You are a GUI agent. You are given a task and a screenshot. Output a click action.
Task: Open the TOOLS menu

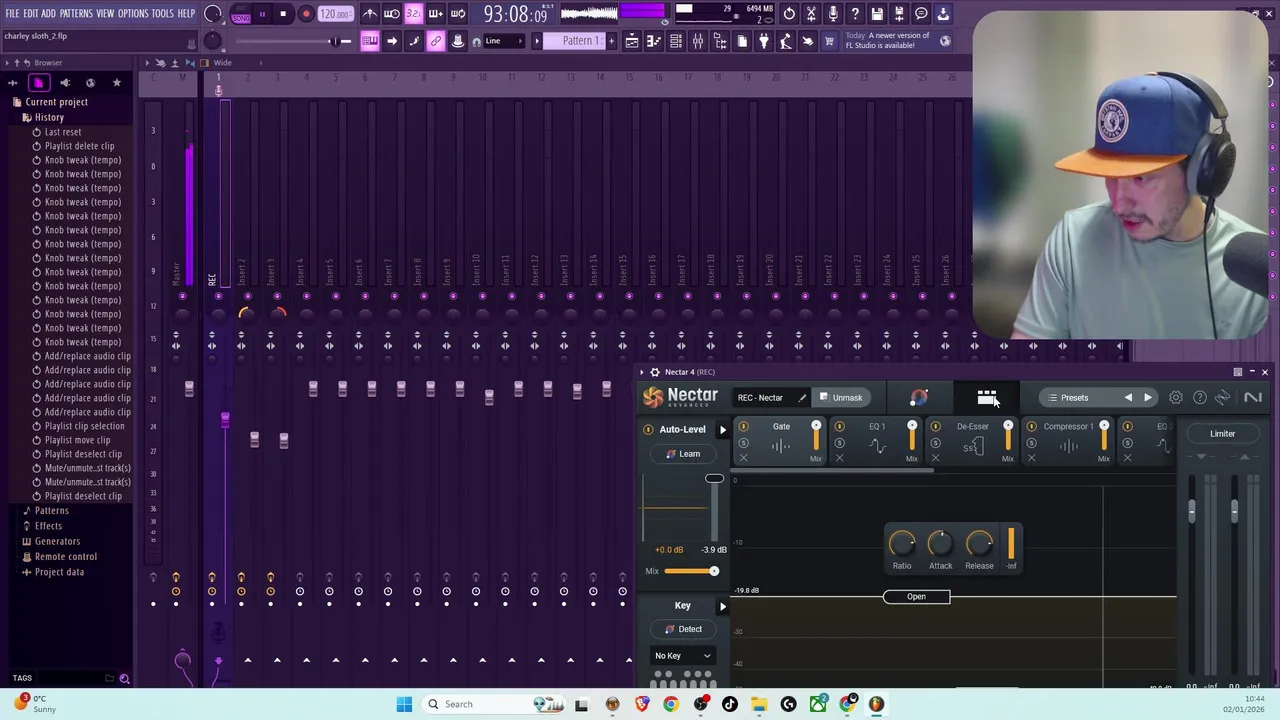[x=163, y=14]
